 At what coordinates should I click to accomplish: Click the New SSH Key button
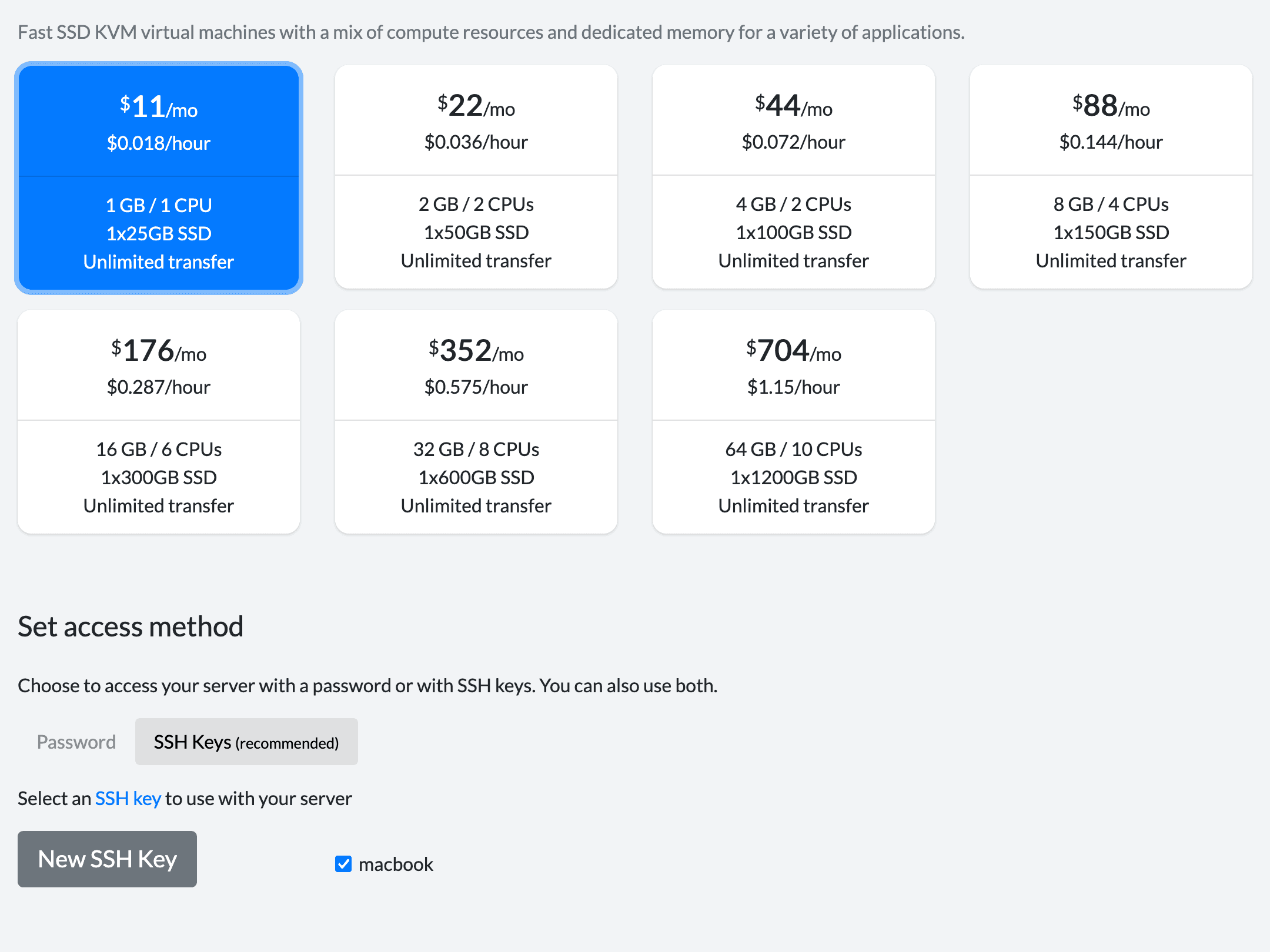click(x=107, y=859)
